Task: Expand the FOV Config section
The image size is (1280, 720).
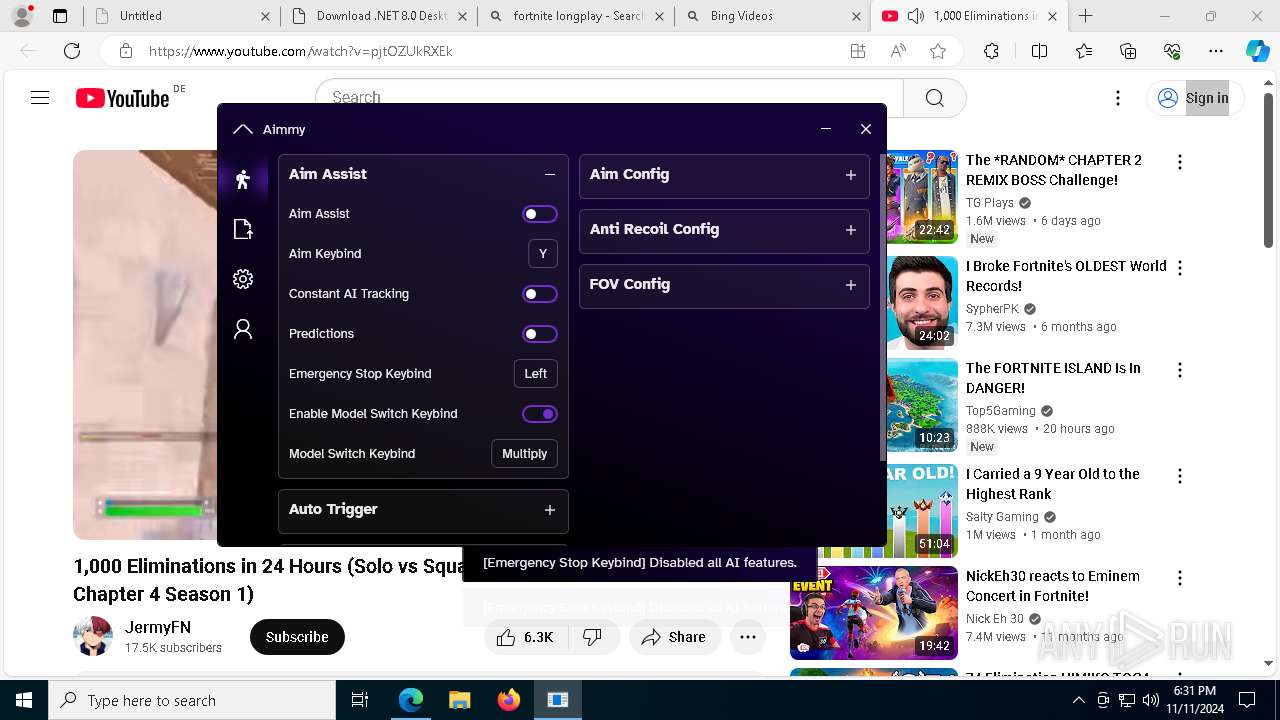Action: coord(850,285)
